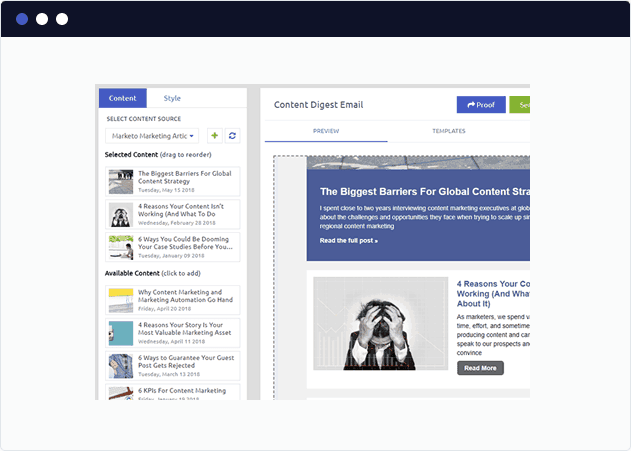Image resolution: width=631 pixels, height=451 pixels.
Task: Add Why Content Marketing and Marketing Automation article
Action: pyautogui.click(x=173, y=300)
